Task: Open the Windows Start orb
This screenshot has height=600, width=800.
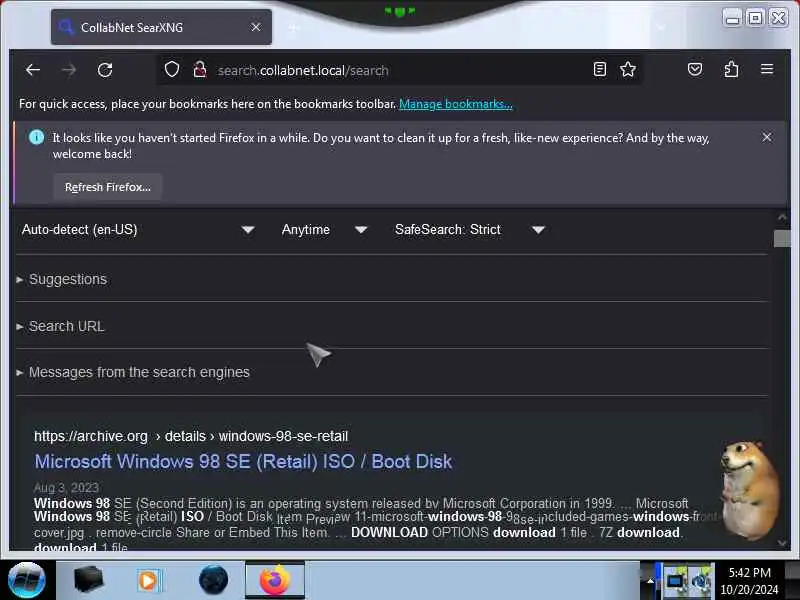Action: [26, 580]
